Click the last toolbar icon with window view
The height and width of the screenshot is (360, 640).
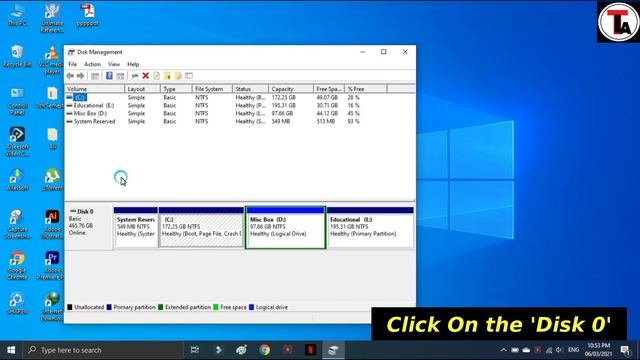(189, 76)
